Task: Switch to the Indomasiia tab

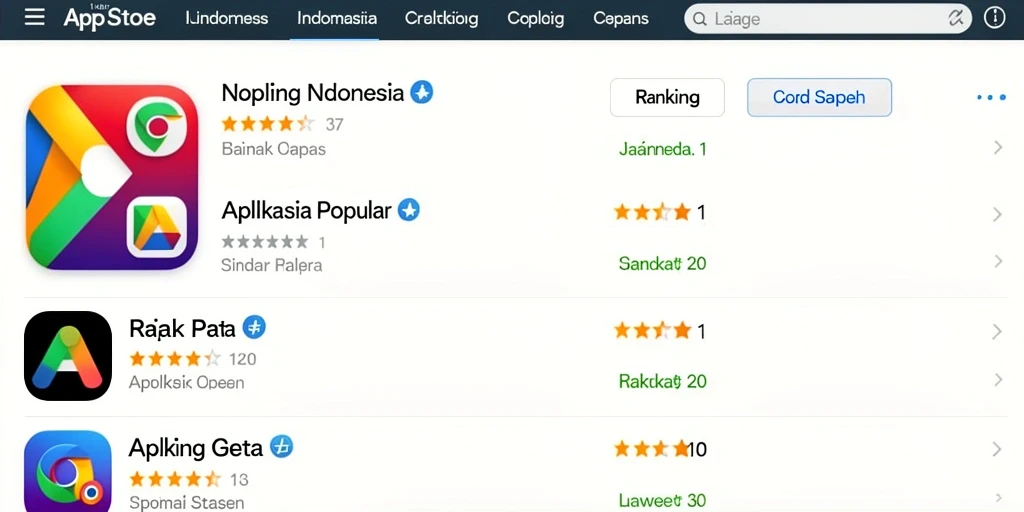Action: tap(336, 18)
